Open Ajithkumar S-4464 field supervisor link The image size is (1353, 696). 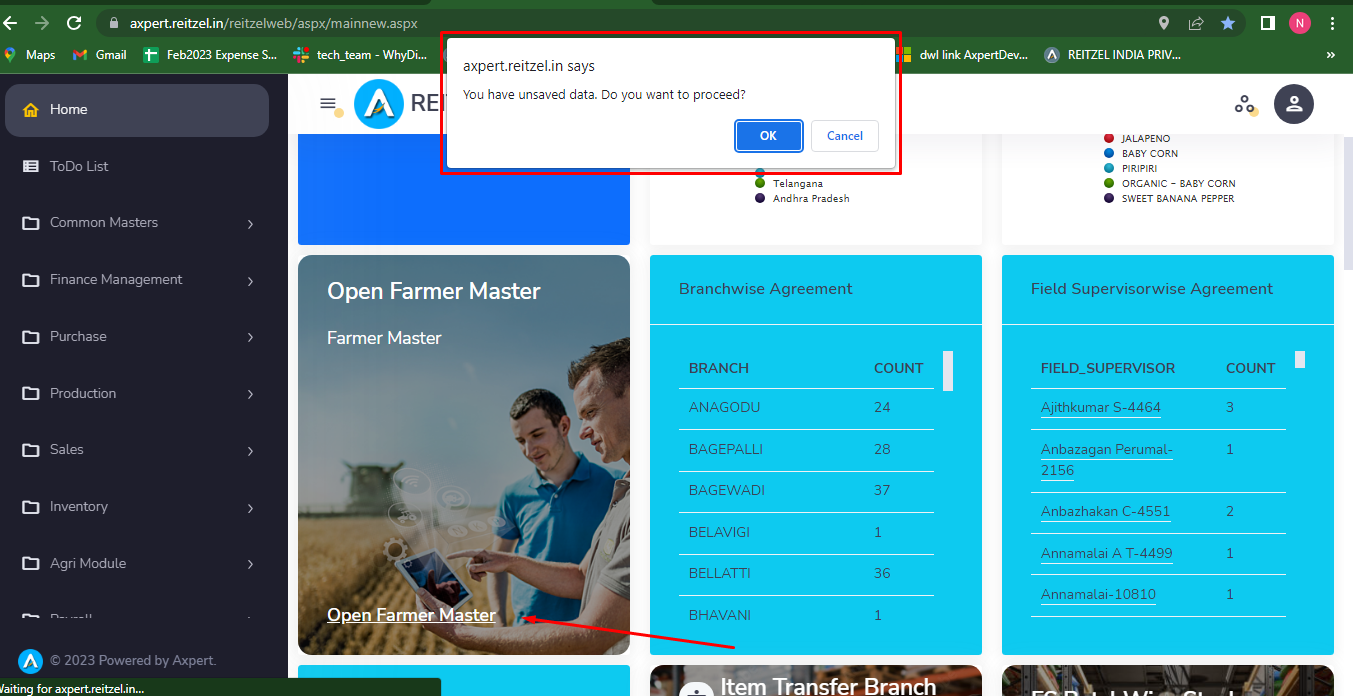1100,408
